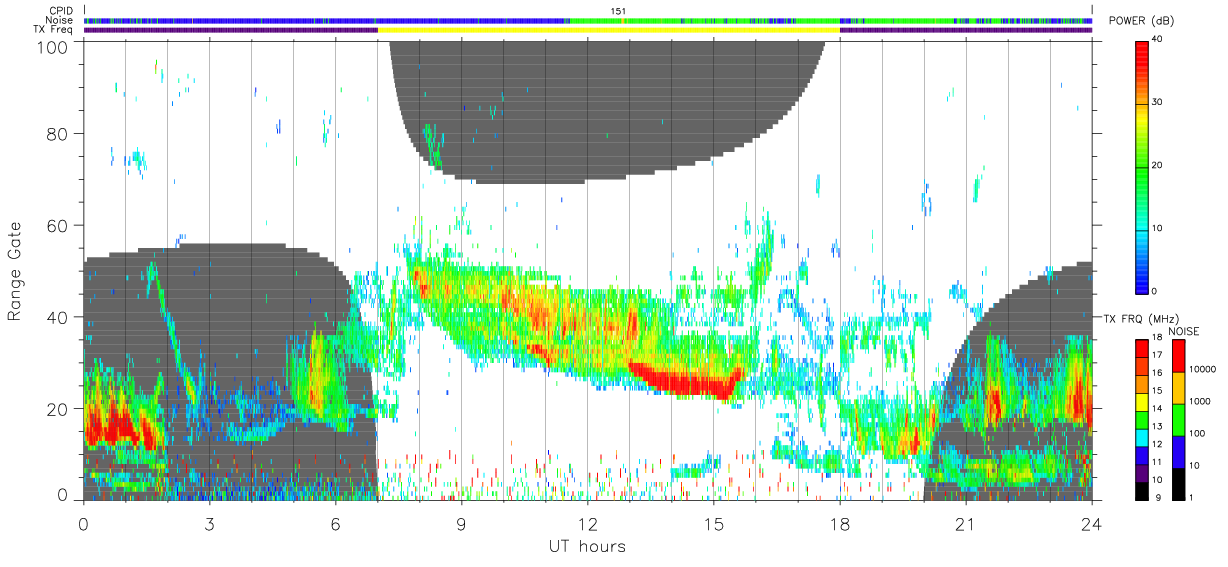Click the 'TX FRQ (MHz)' legend title
Image resolution: width=1228 pixels, height=567 pixels.
(x=1139, y=318)
